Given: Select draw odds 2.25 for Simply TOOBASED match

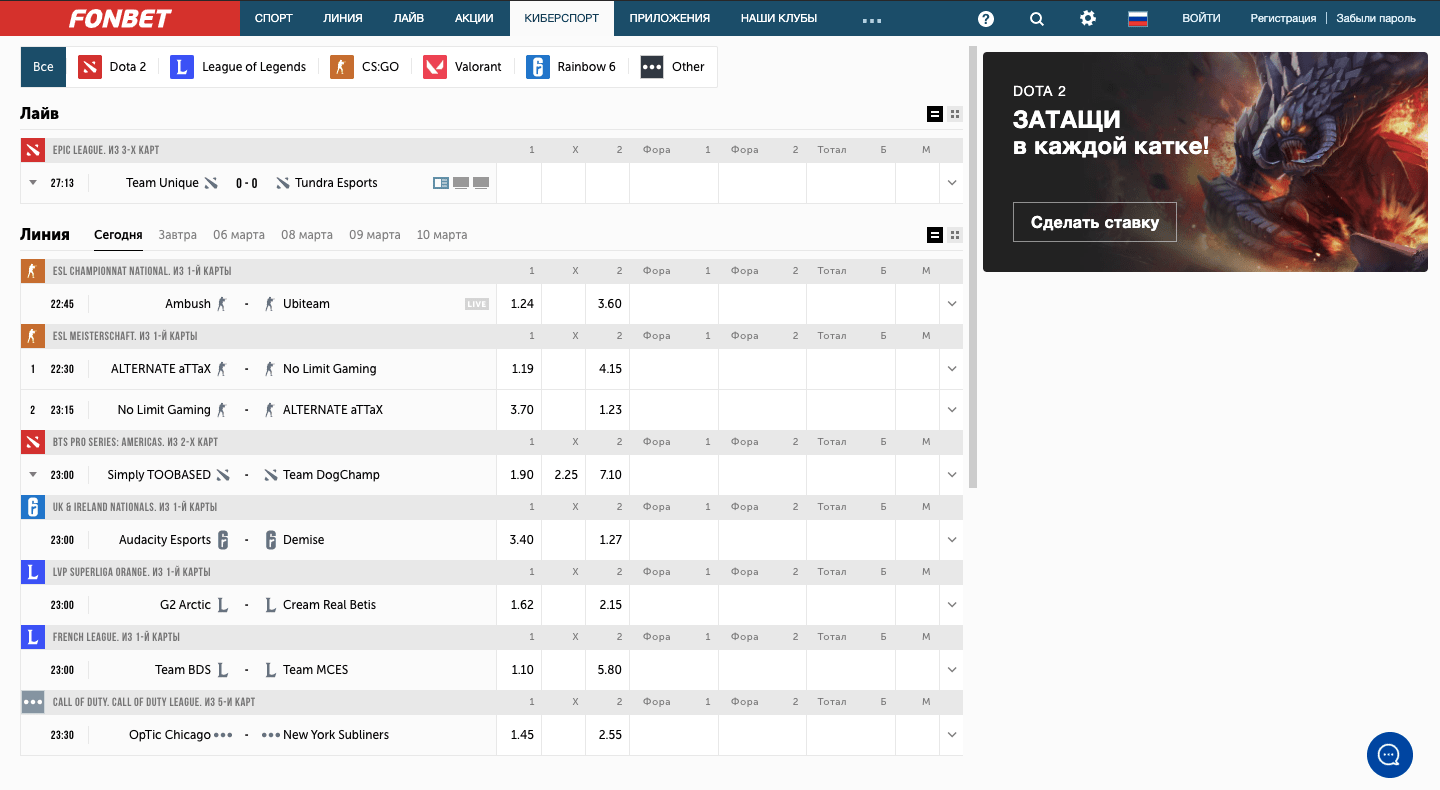Looking at the screenshot, I should [x=566, y=475].
